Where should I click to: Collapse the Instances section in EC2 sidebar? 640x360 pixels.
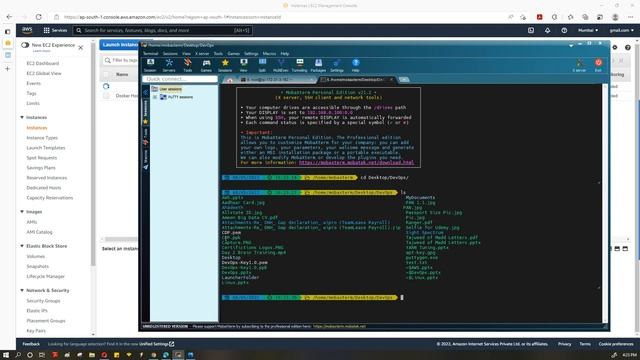pos(22,117)
